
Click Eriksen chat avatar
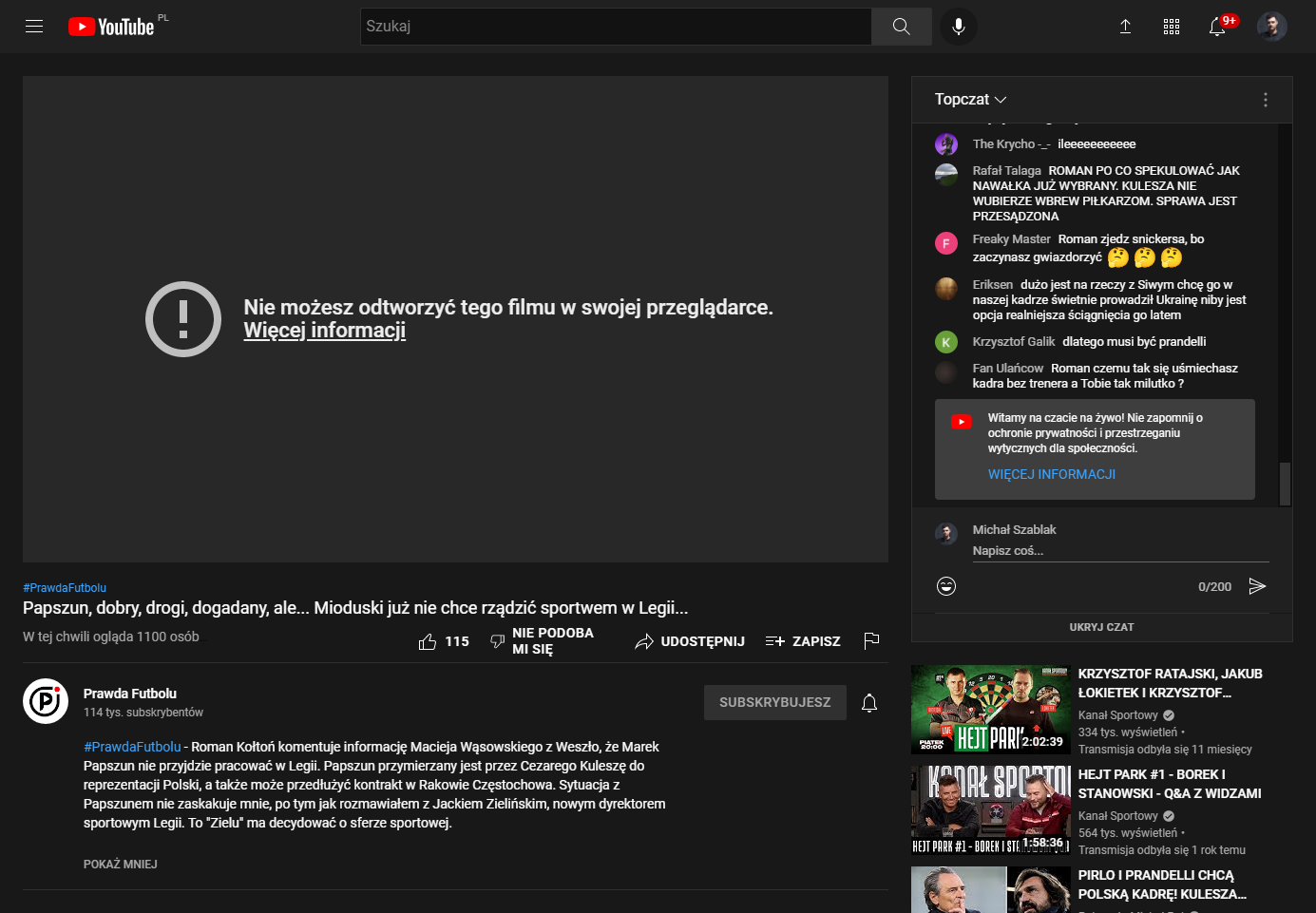click(x=946, y=289)
